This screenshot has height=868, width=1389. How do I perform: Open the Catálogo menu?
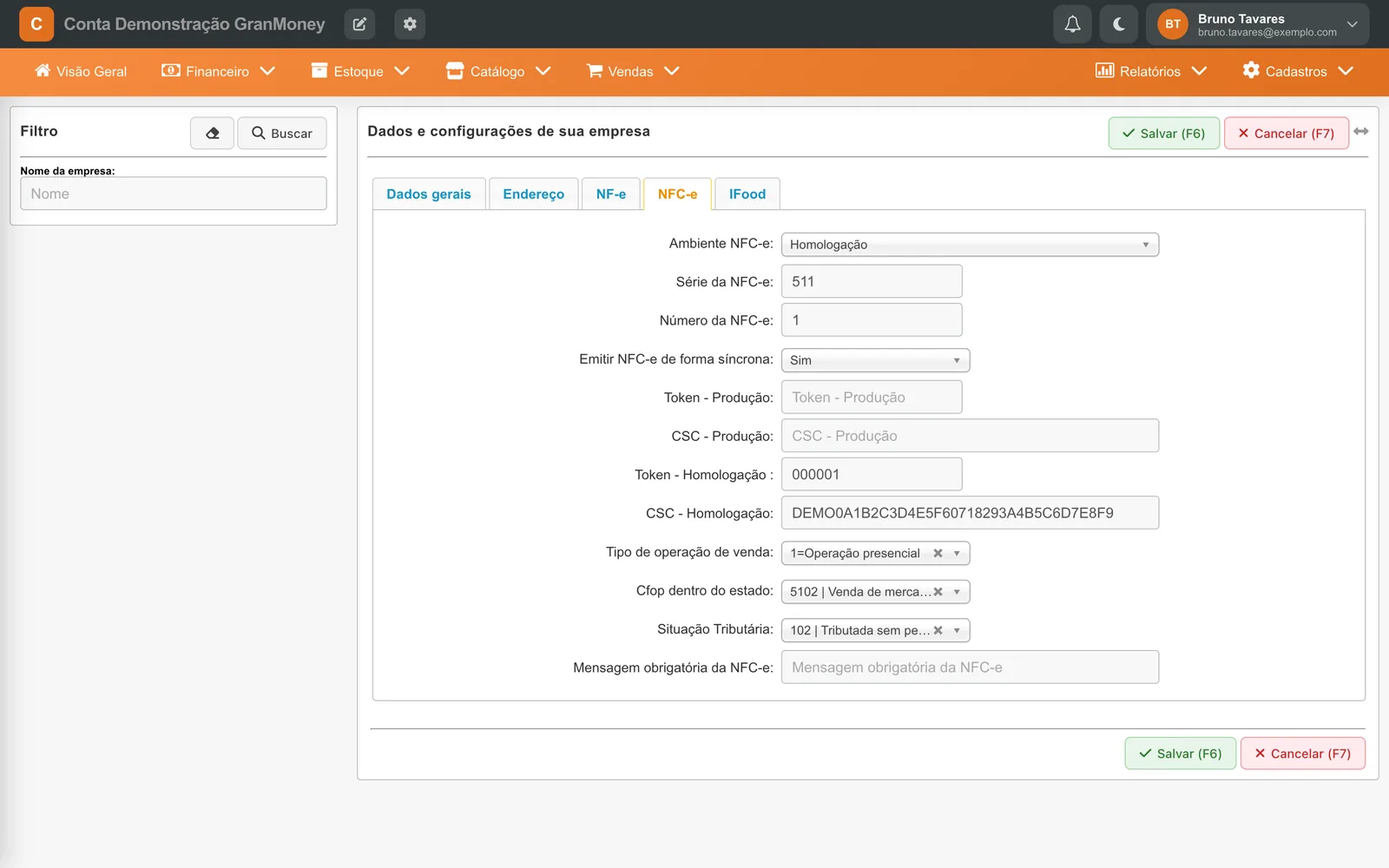pyautogui.click(x=498, y=71)
